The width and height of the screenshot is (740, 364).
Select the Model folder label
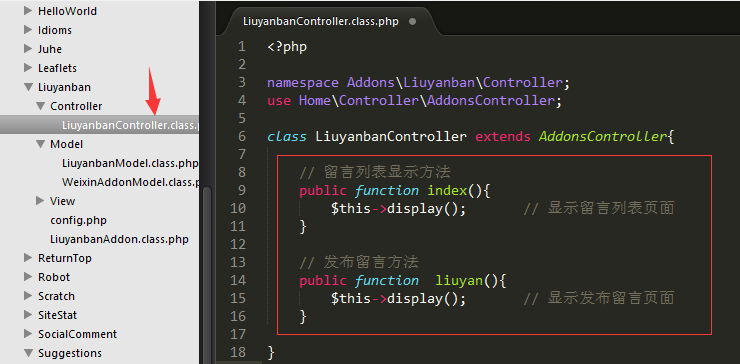(67, 144)
